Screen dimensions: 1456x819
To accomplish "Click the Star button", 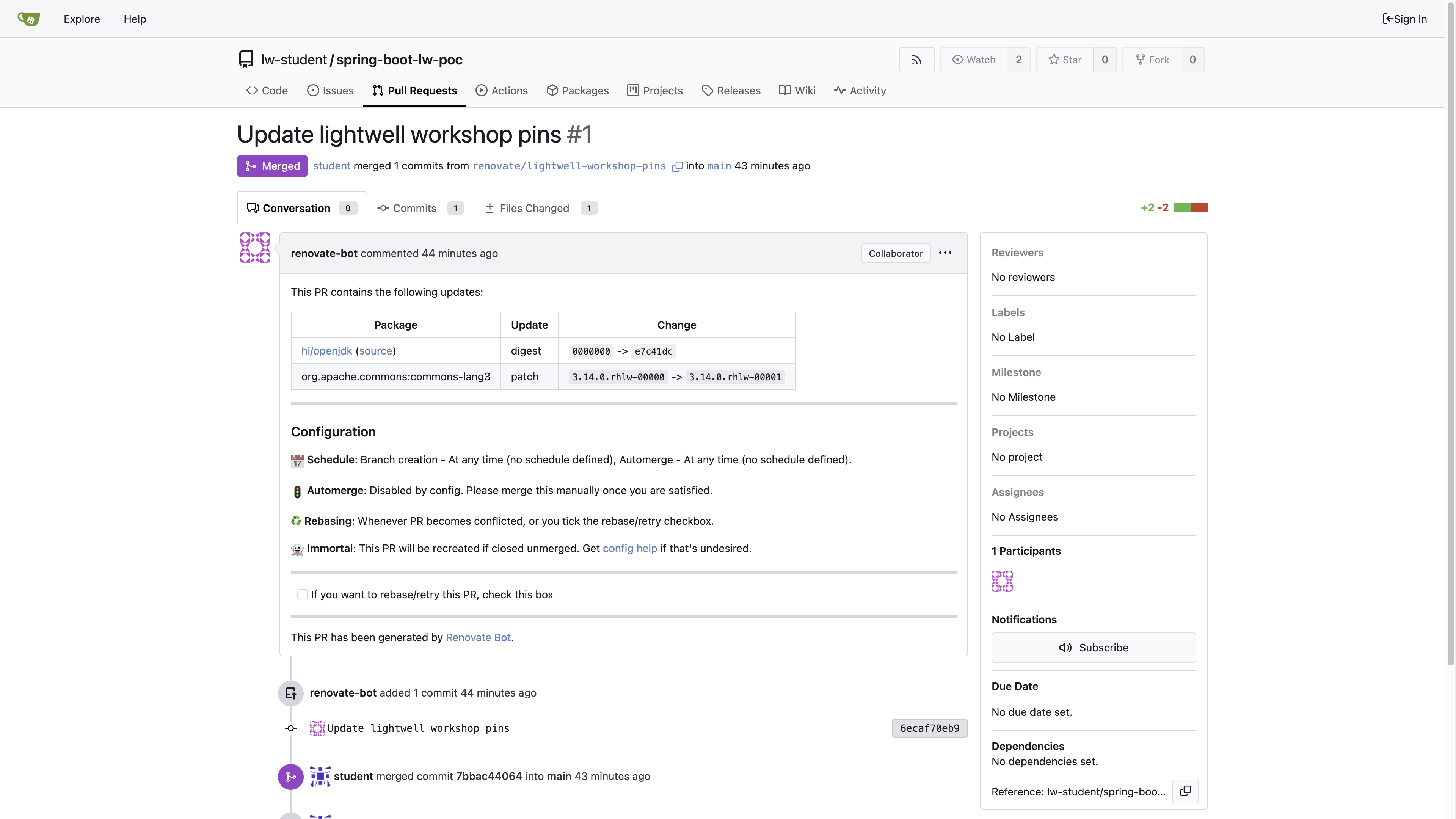I will (x=1064, y=60).
